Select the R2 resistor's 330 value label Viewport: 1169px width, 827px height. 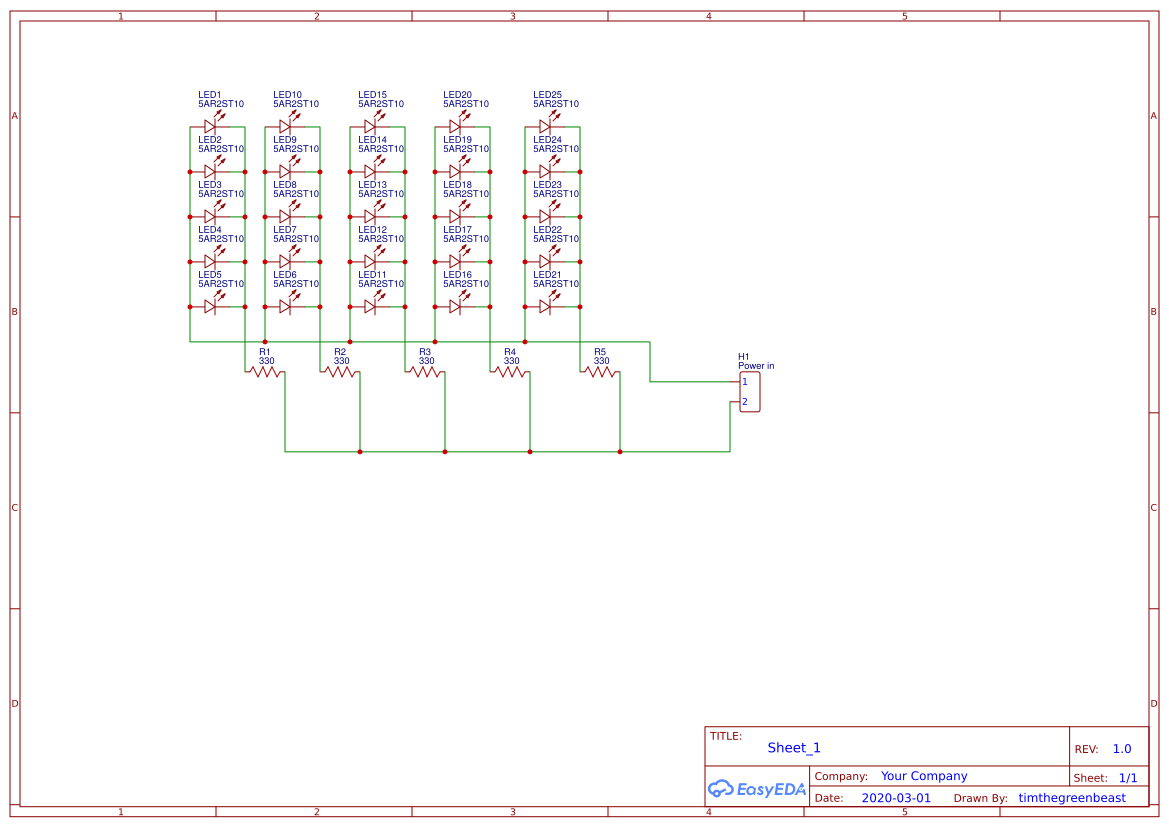tap(342, 361)
